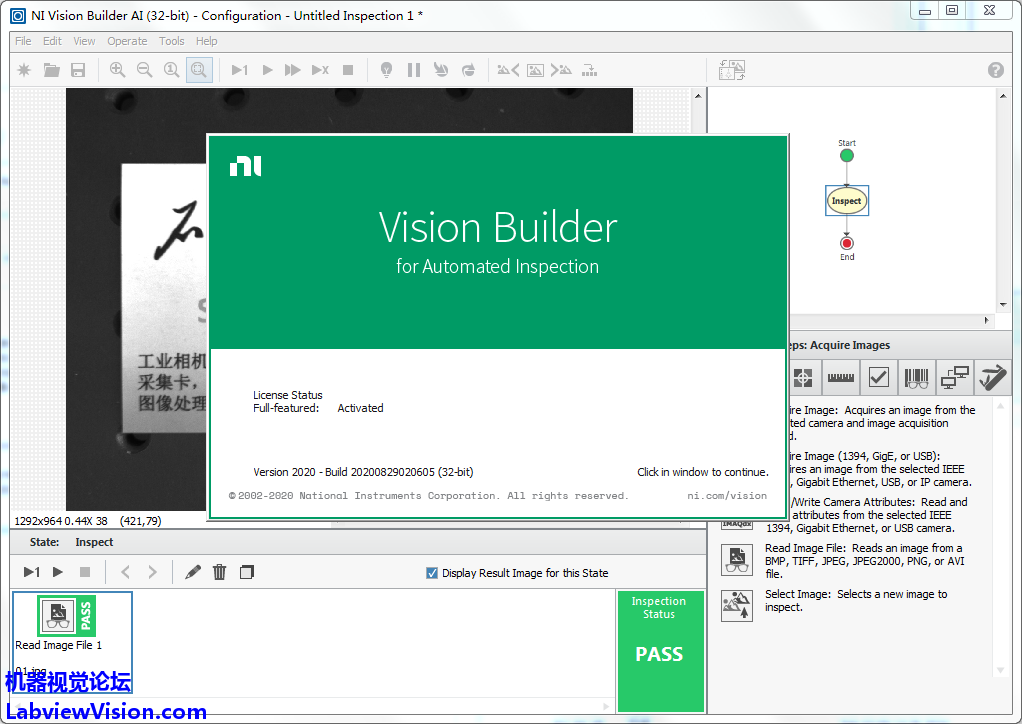Screen dimensions: 1022x724
Task: Play the state continuously in state toolbar
Action: (57, 572)
